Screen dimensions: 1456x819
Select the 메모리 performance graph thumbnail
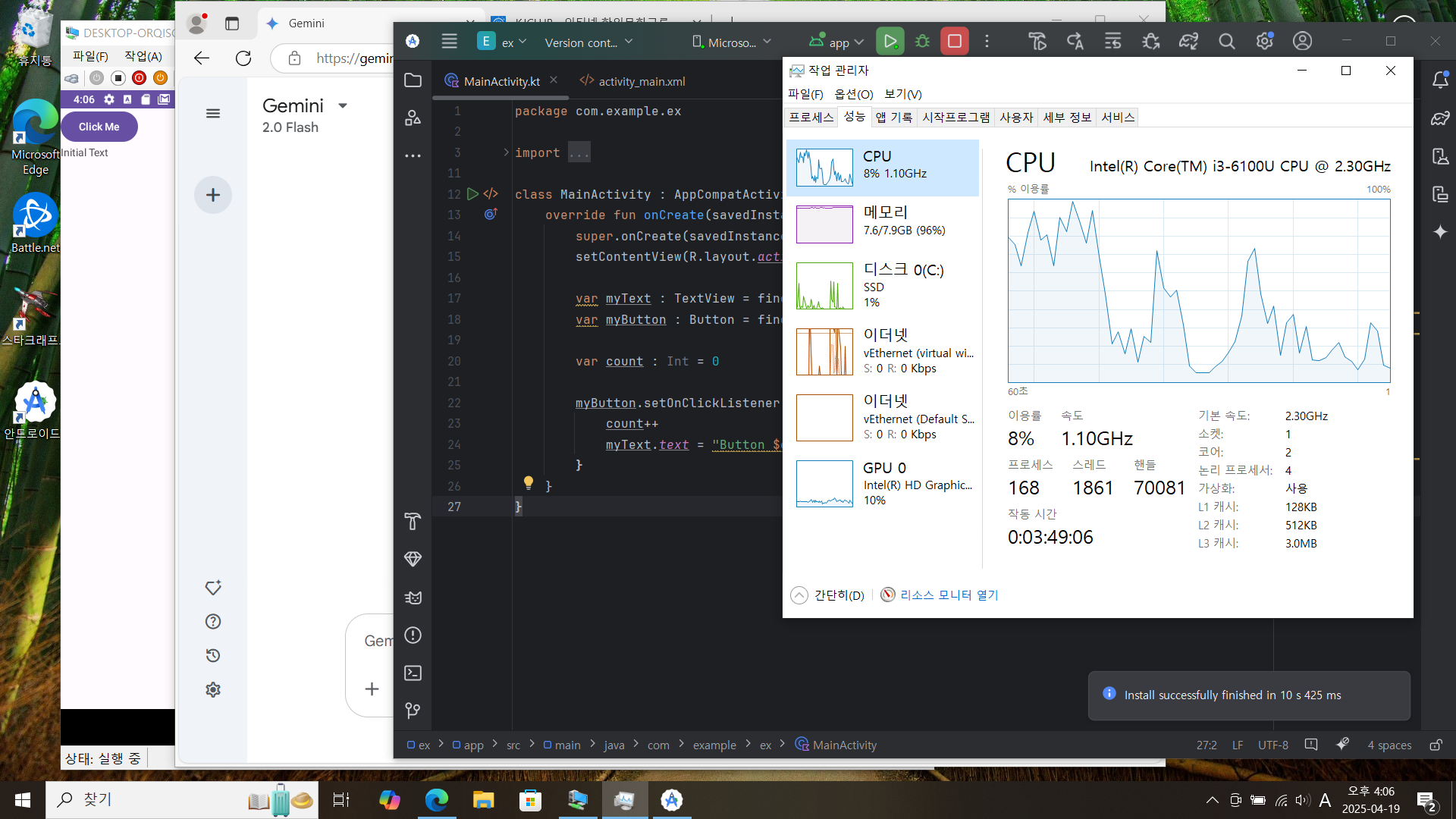tap(824, 224)
